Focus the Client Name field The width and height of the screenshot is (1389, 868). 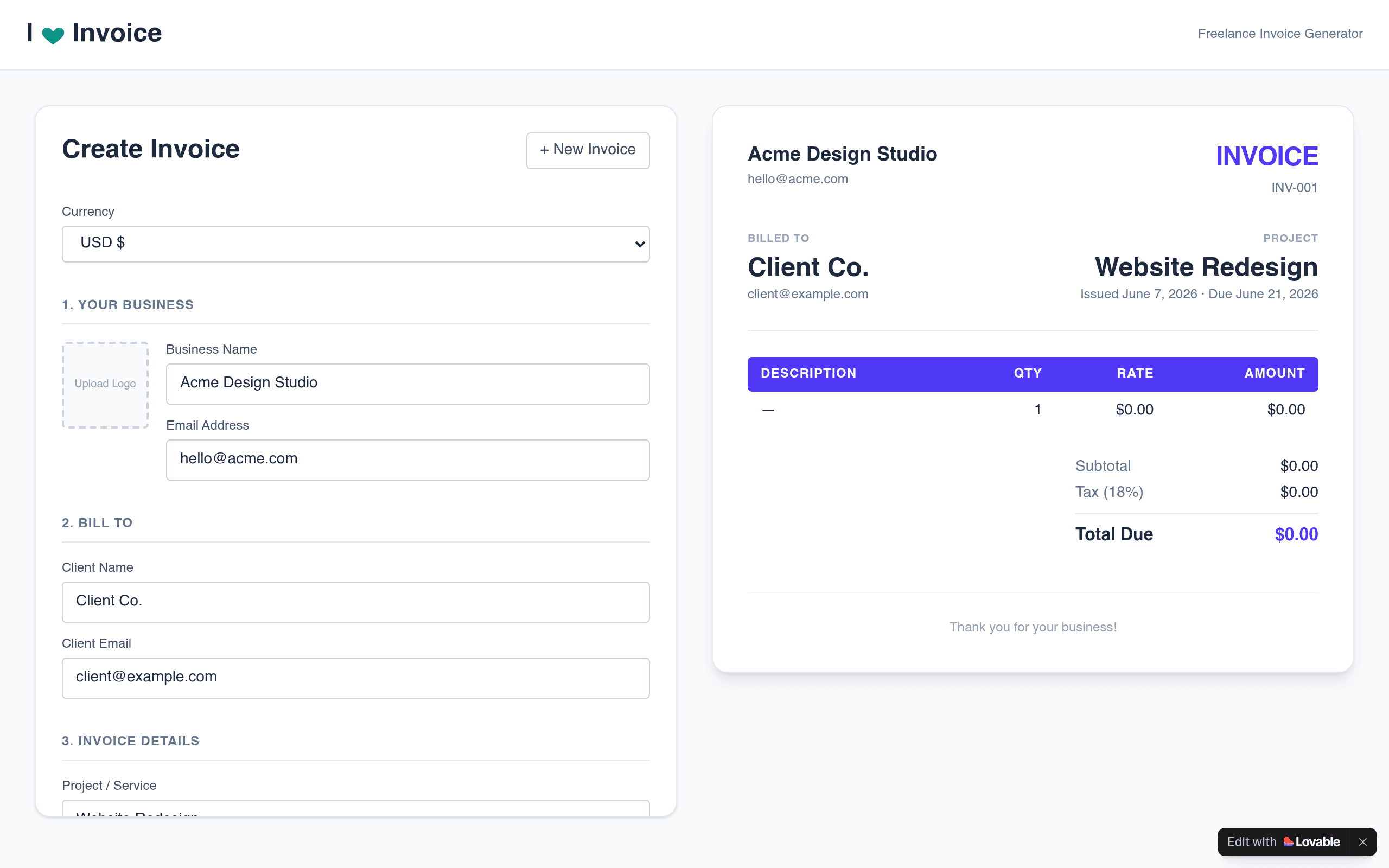tap(356, 602)
